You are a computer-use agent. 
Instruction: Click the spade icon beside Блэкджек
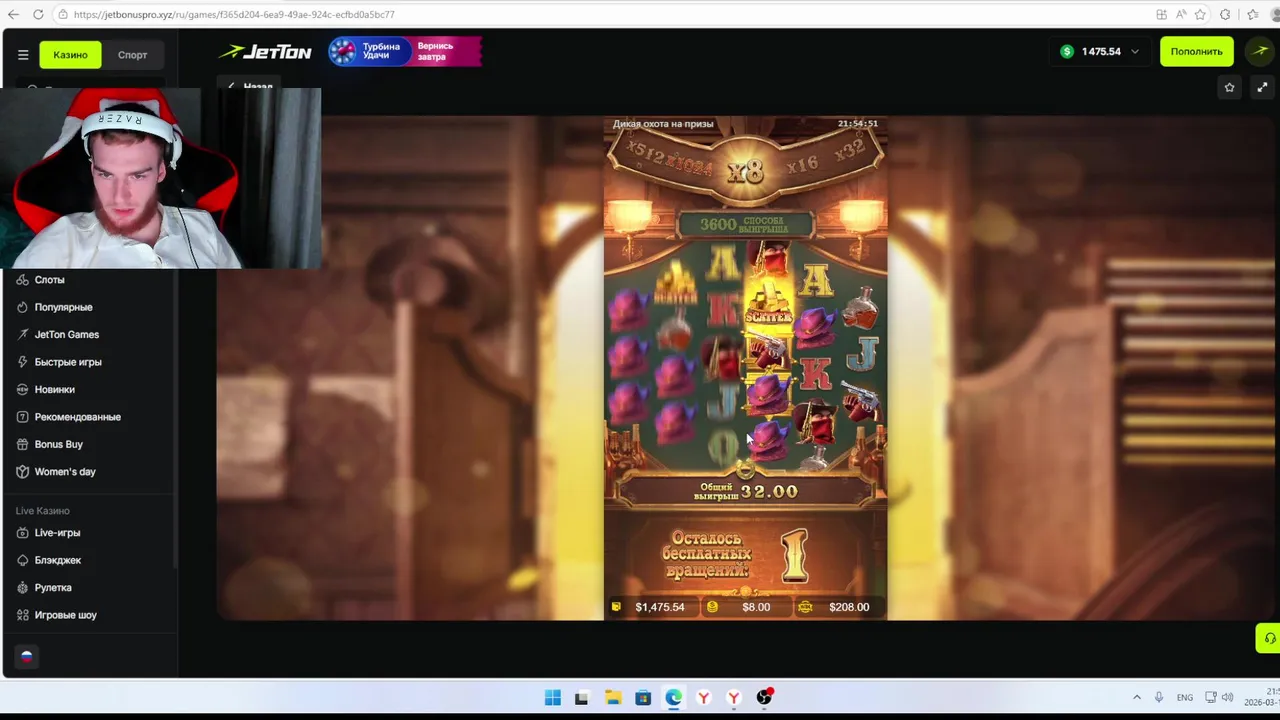coord(22,560)
